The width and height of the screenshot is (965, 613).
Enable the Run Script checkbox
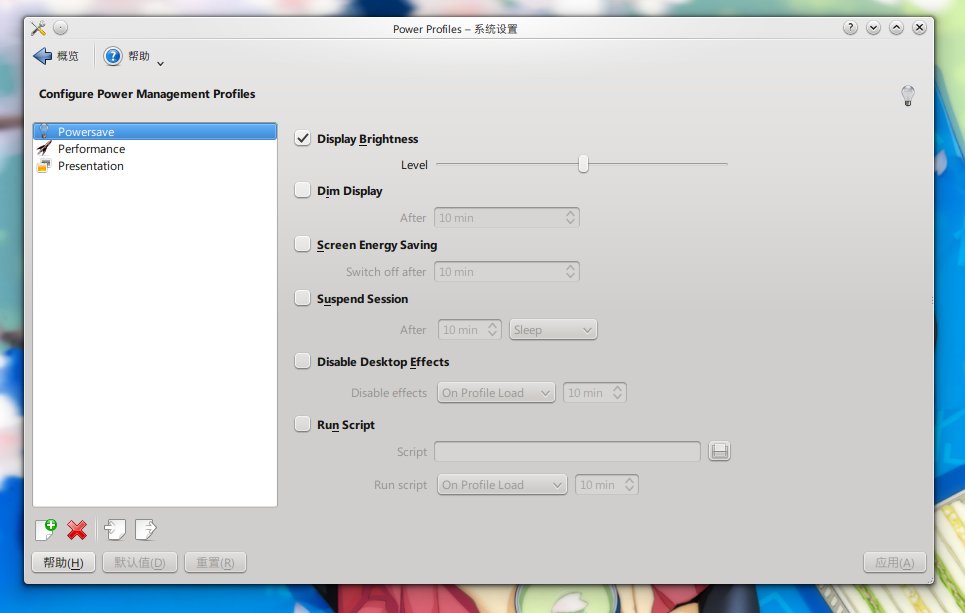tap(302, 424)
